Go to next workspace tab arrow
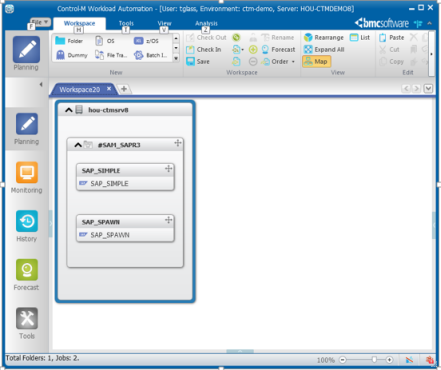The image size is (441, 370). click(417, 89)
